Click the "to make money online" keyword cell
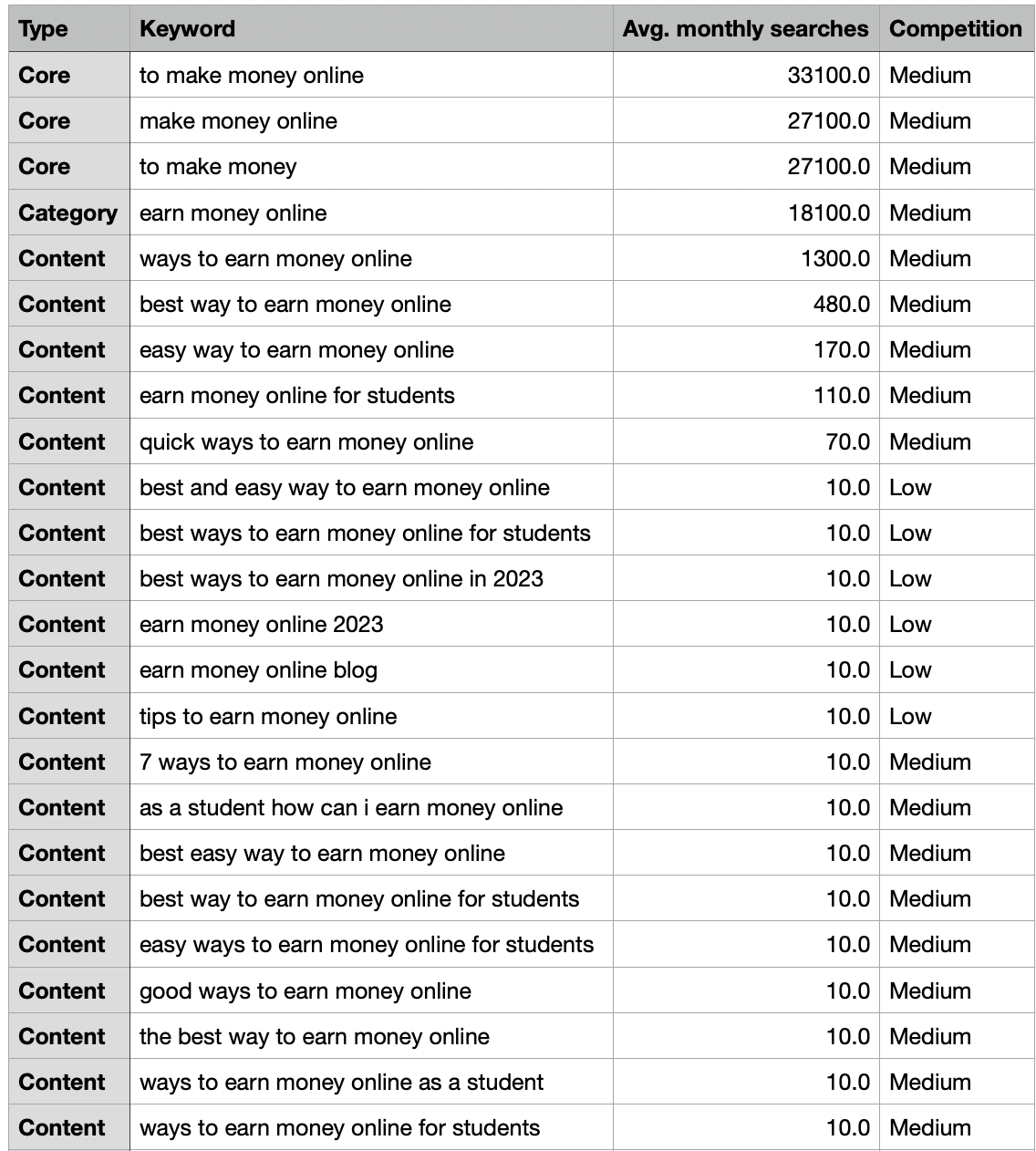Viewport: 1036px width, 1151px height. pyautogui.click(x=252, y=76)
